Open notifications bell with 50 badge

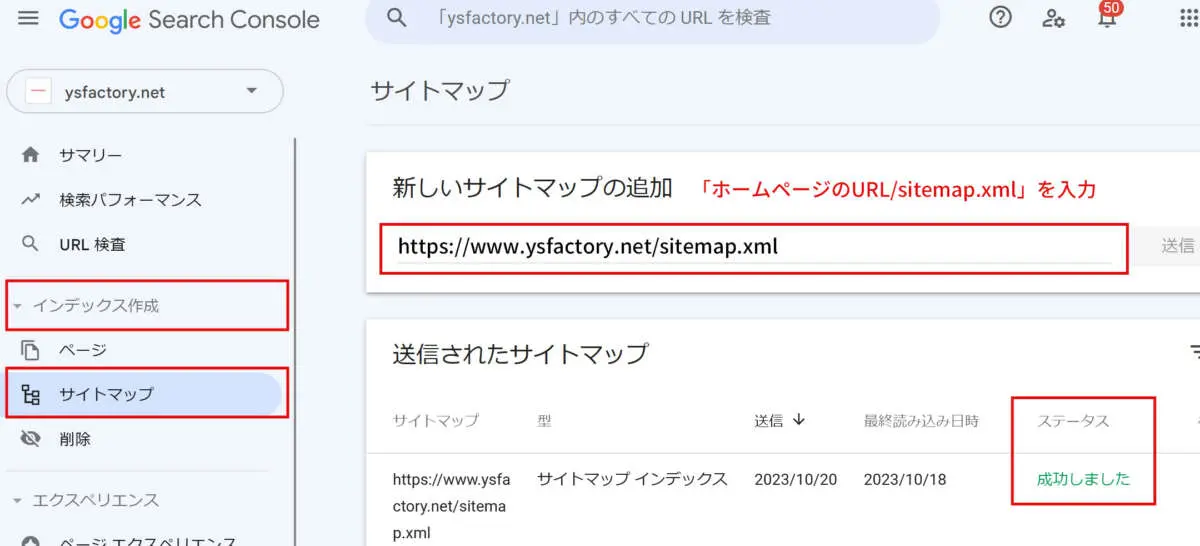click(x=1107, y=16)
